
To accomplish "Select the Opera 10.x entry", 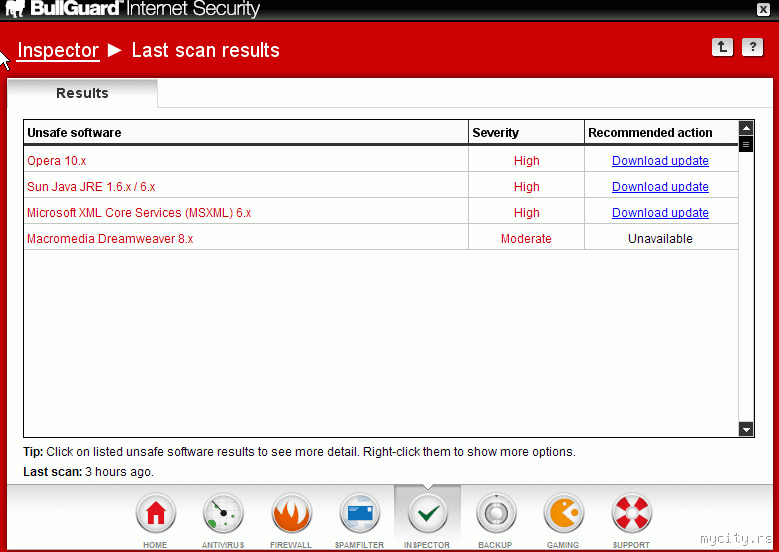I will point(57,160).
